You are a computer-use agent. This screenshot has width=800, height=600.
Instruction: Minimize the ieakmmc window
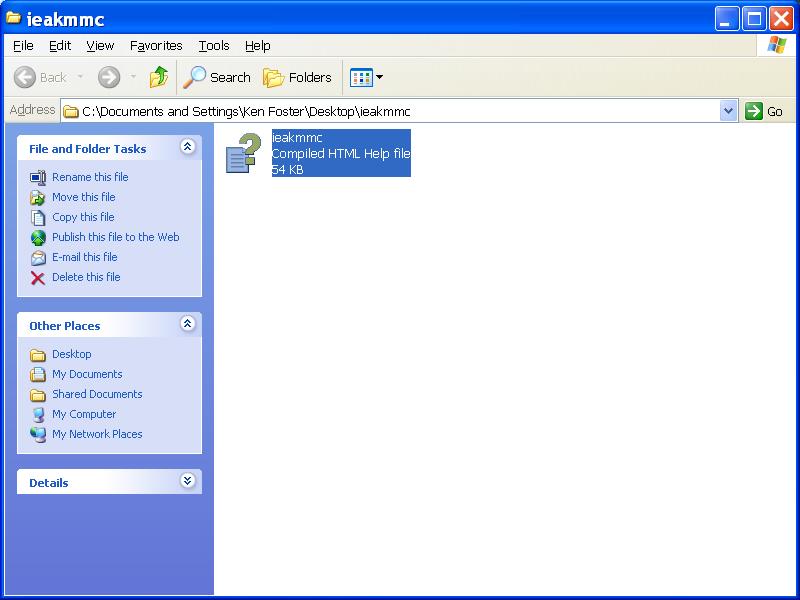click(727, 19)
